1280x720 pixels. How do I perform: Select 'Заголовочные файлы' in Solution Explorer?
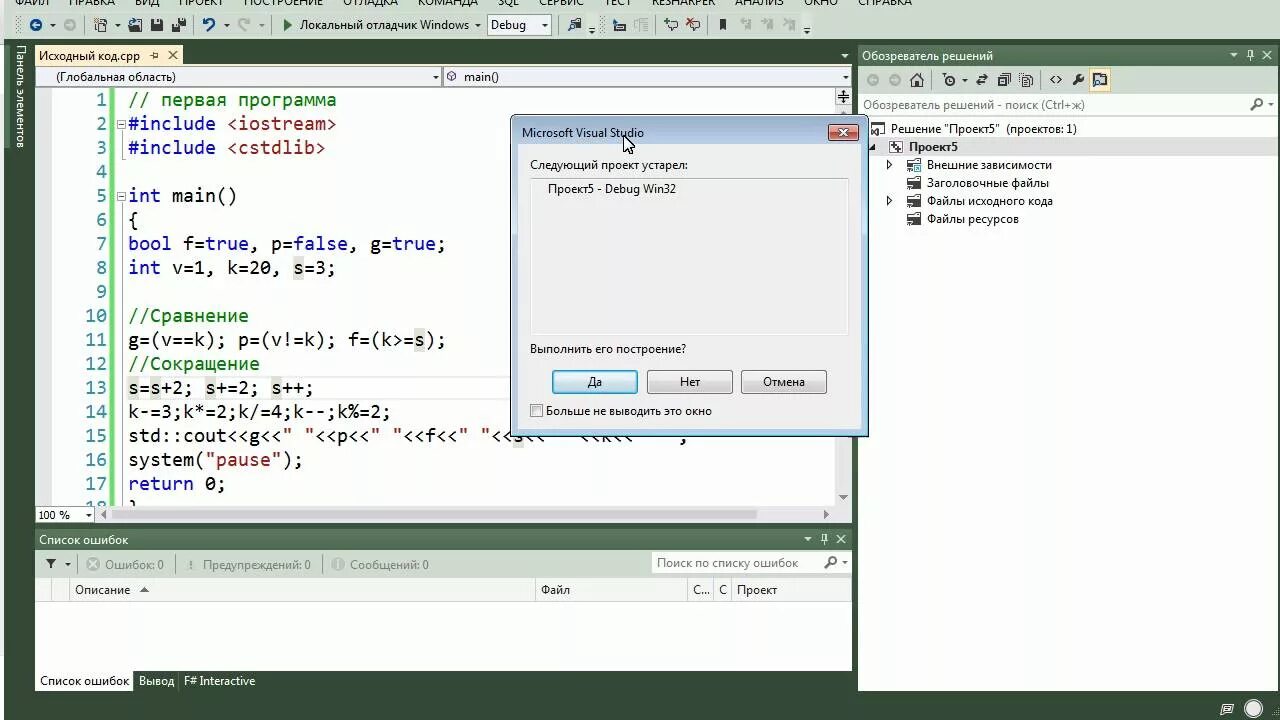(x=987, y=183)
